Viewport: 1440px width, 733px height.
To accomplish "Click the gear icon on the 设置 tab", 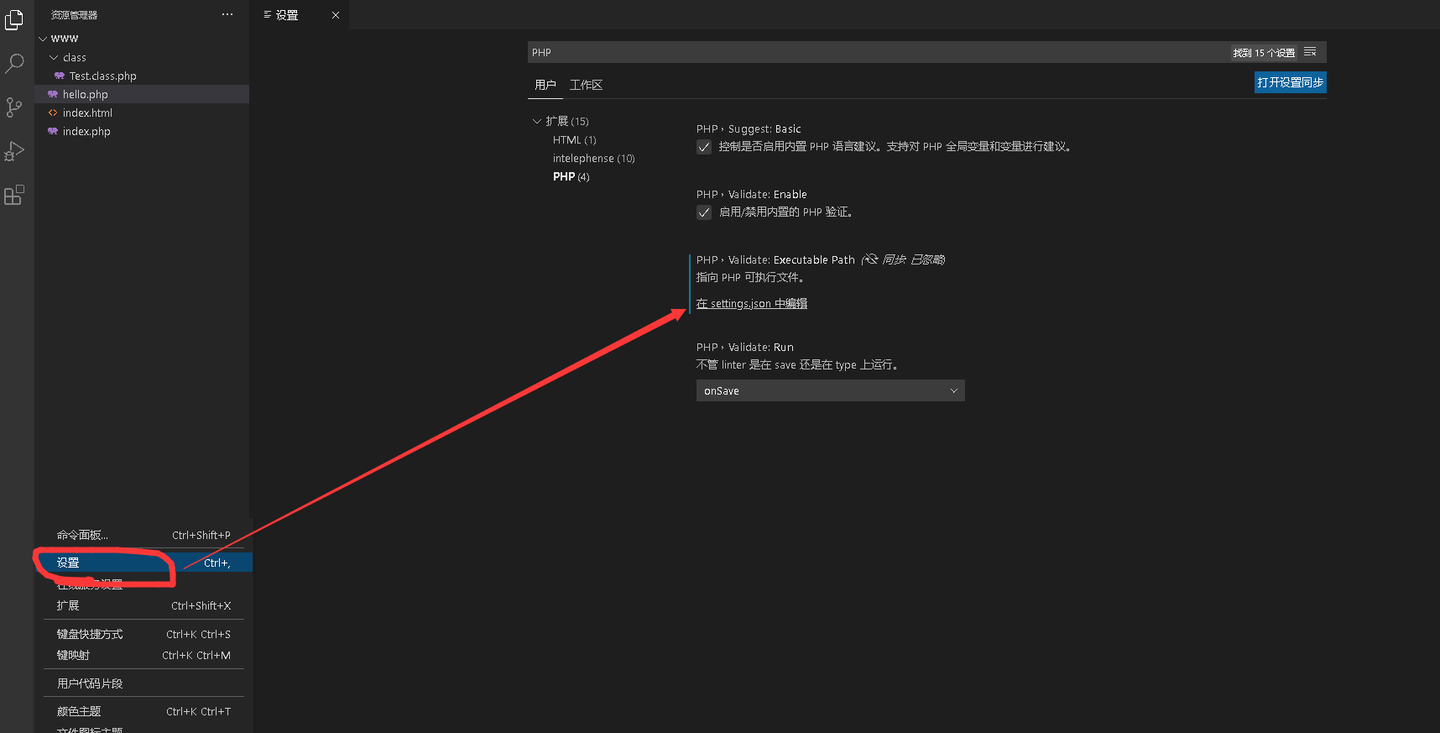I will 268,15.
